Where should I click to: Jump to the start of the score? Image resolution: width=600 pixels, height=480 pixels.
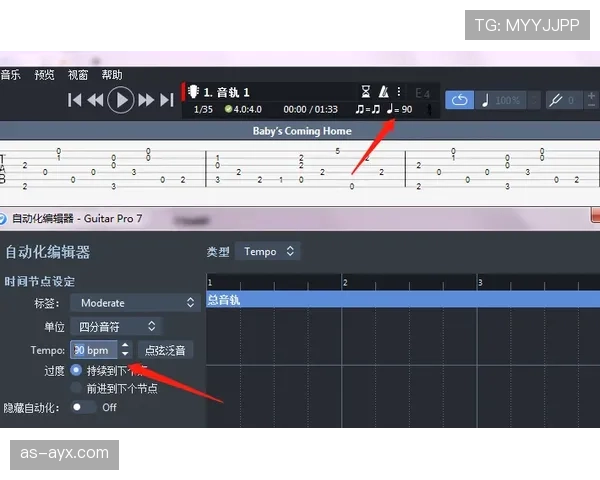(75, 100)
